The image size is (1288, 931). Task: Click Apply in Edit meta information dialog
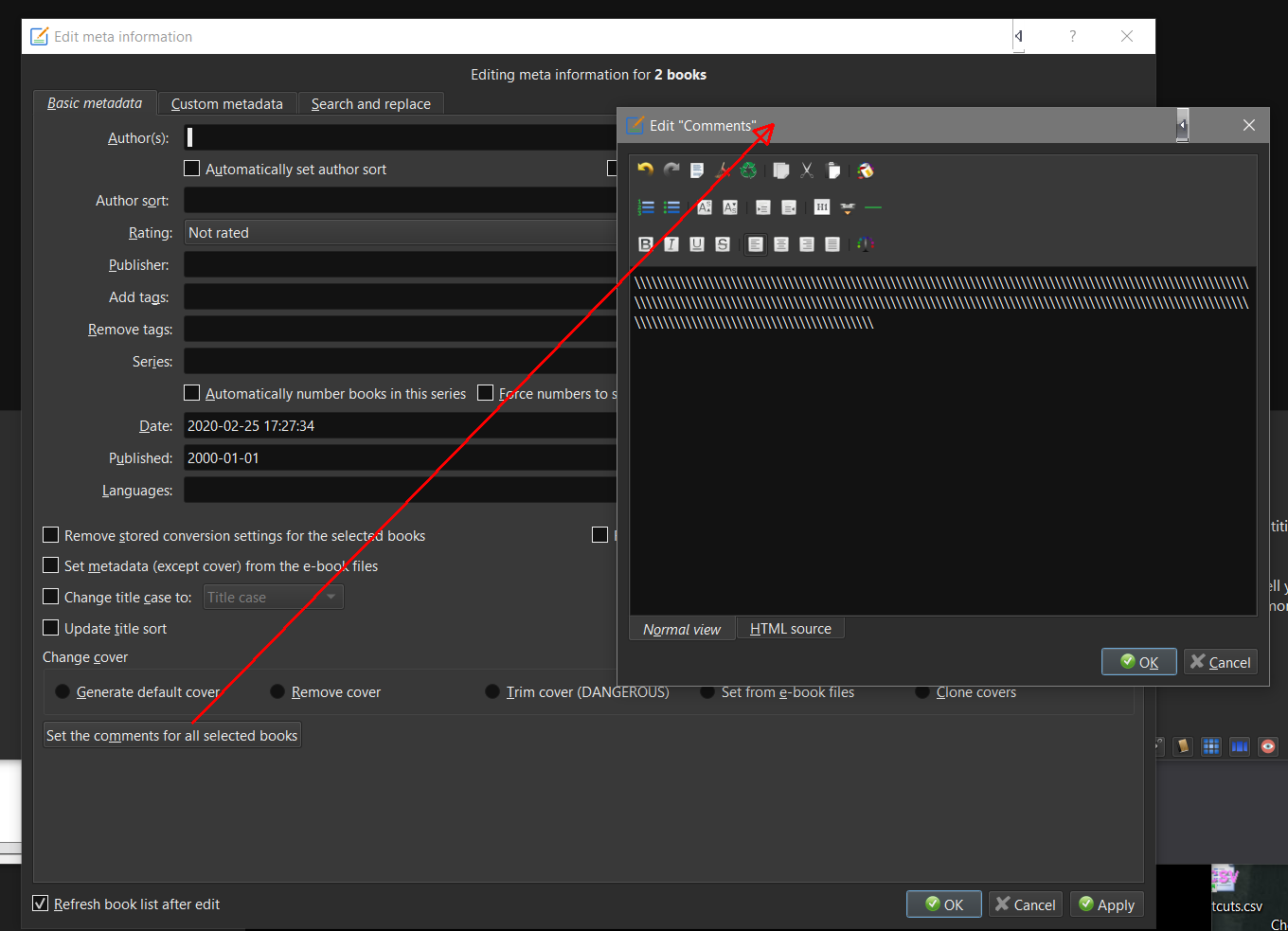point(1107,904)
